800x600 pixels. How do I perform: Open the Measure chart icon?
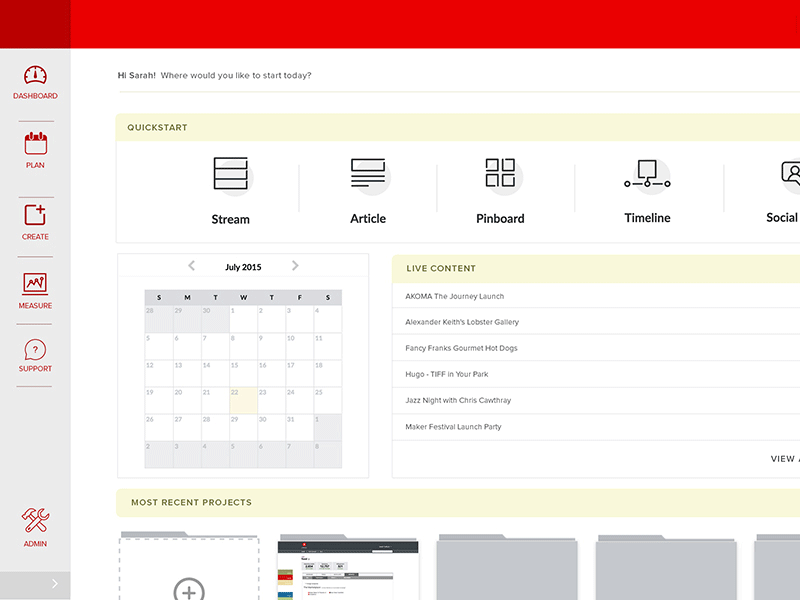point(35,284)
